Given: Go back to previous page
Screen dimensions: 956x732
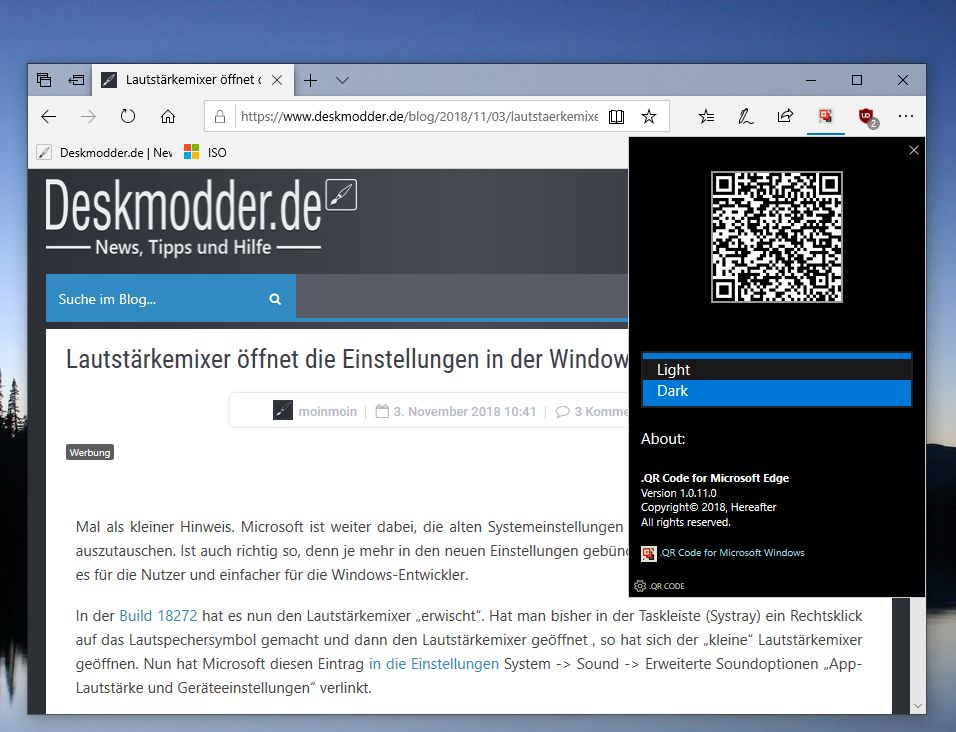Looking at the screenshot, I should [x=48, y=116].
